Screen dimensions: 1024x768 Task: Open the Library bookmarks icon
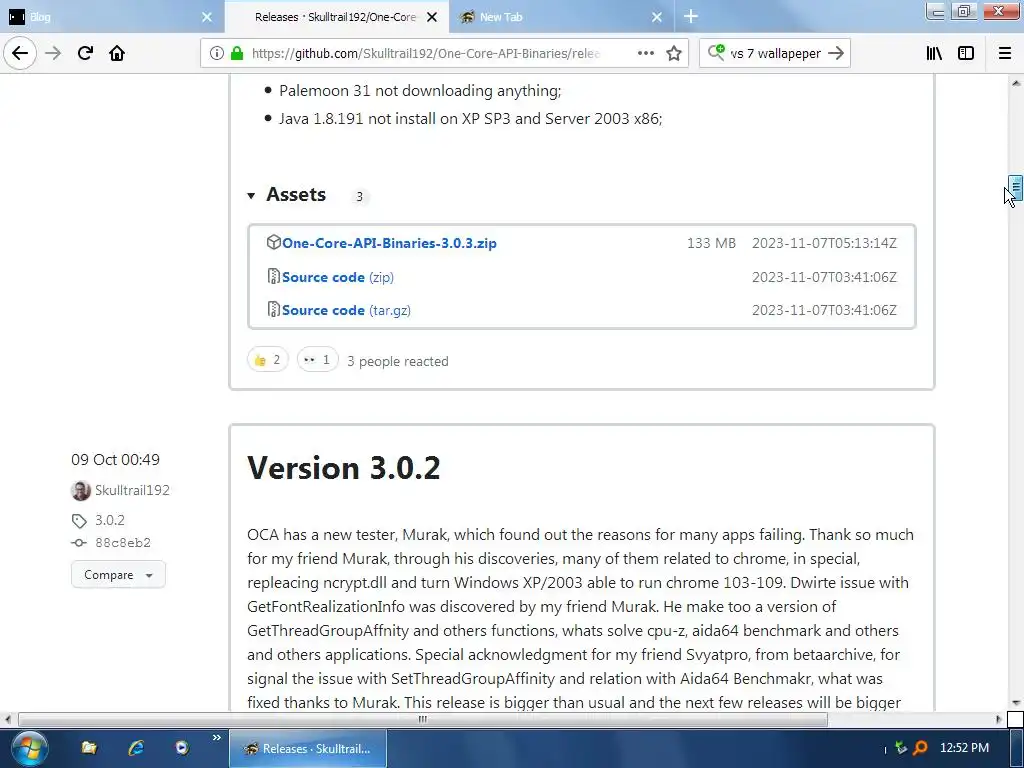click(x=934, y=54)
